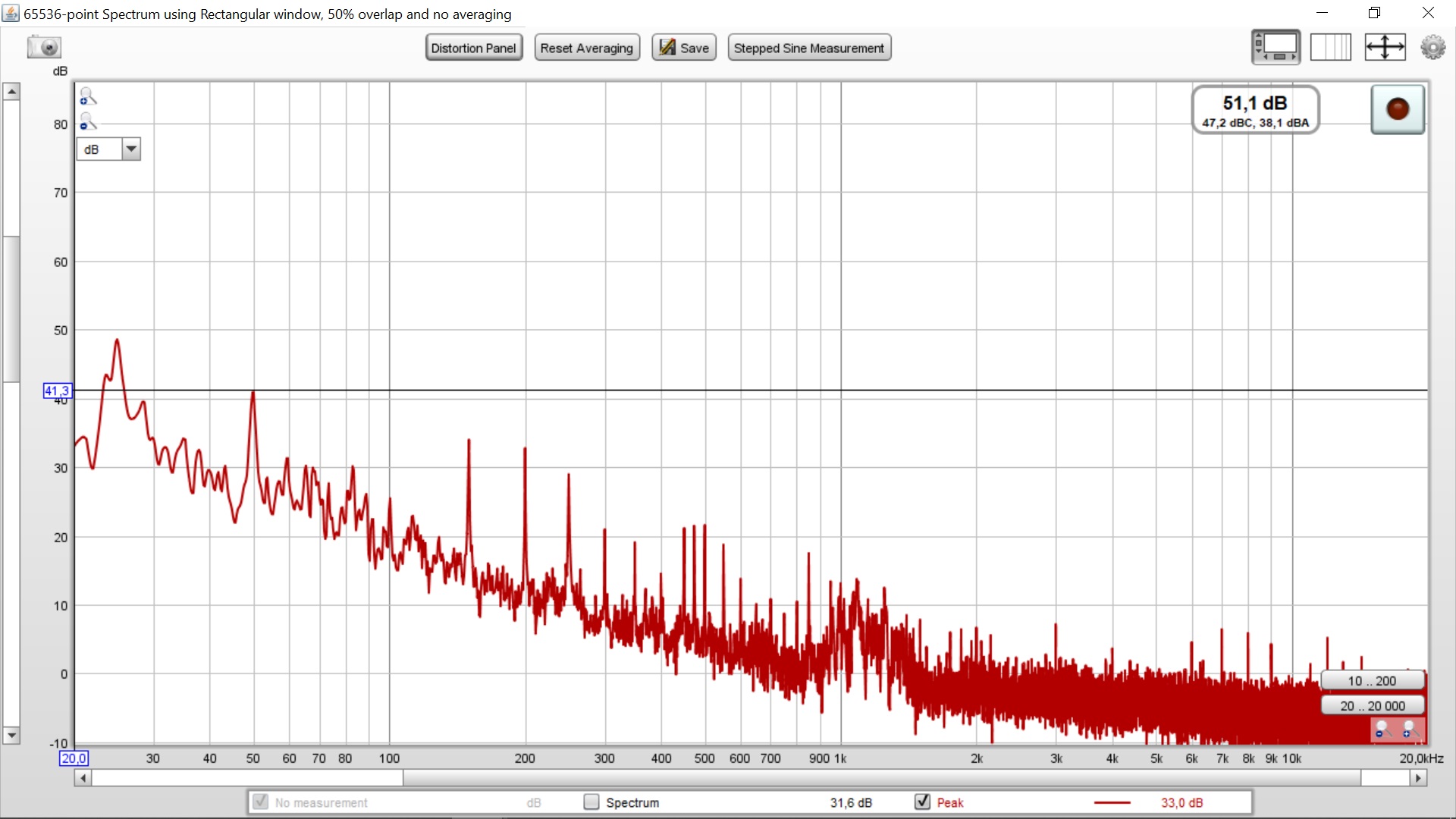The width and height of the screenshot is (1456, 819).
Task: Click the vertical zoom out magnifier
Action: click(x=88, y=121)
